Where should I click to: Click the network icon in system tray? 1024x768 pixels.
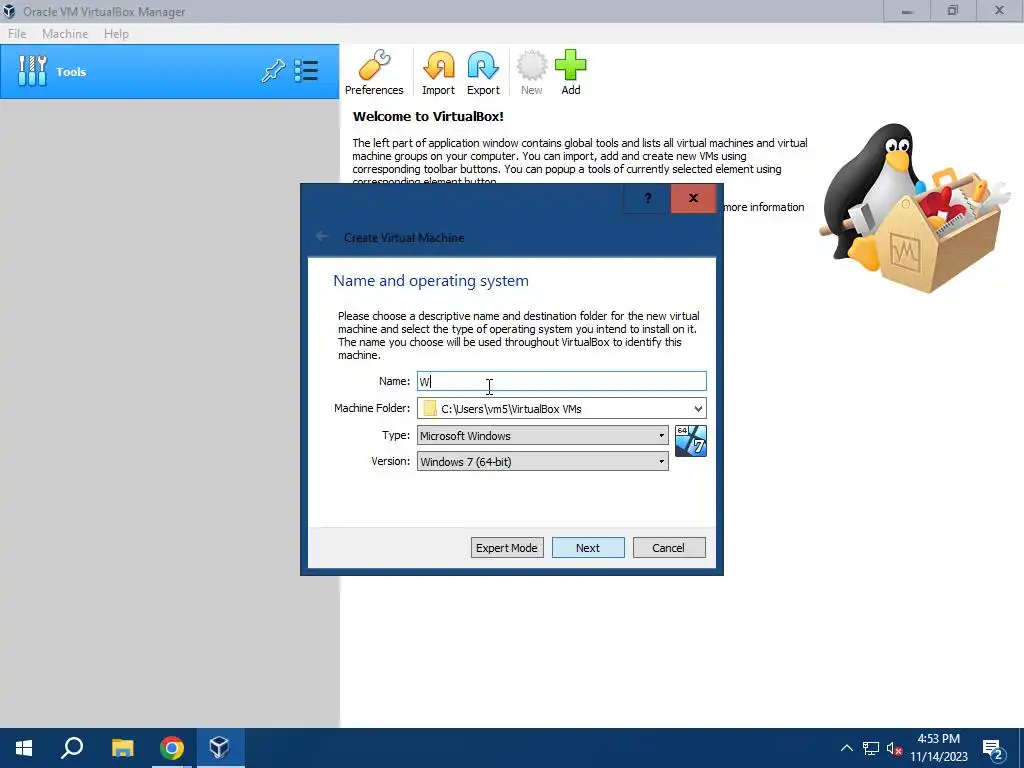coord(871,748)
